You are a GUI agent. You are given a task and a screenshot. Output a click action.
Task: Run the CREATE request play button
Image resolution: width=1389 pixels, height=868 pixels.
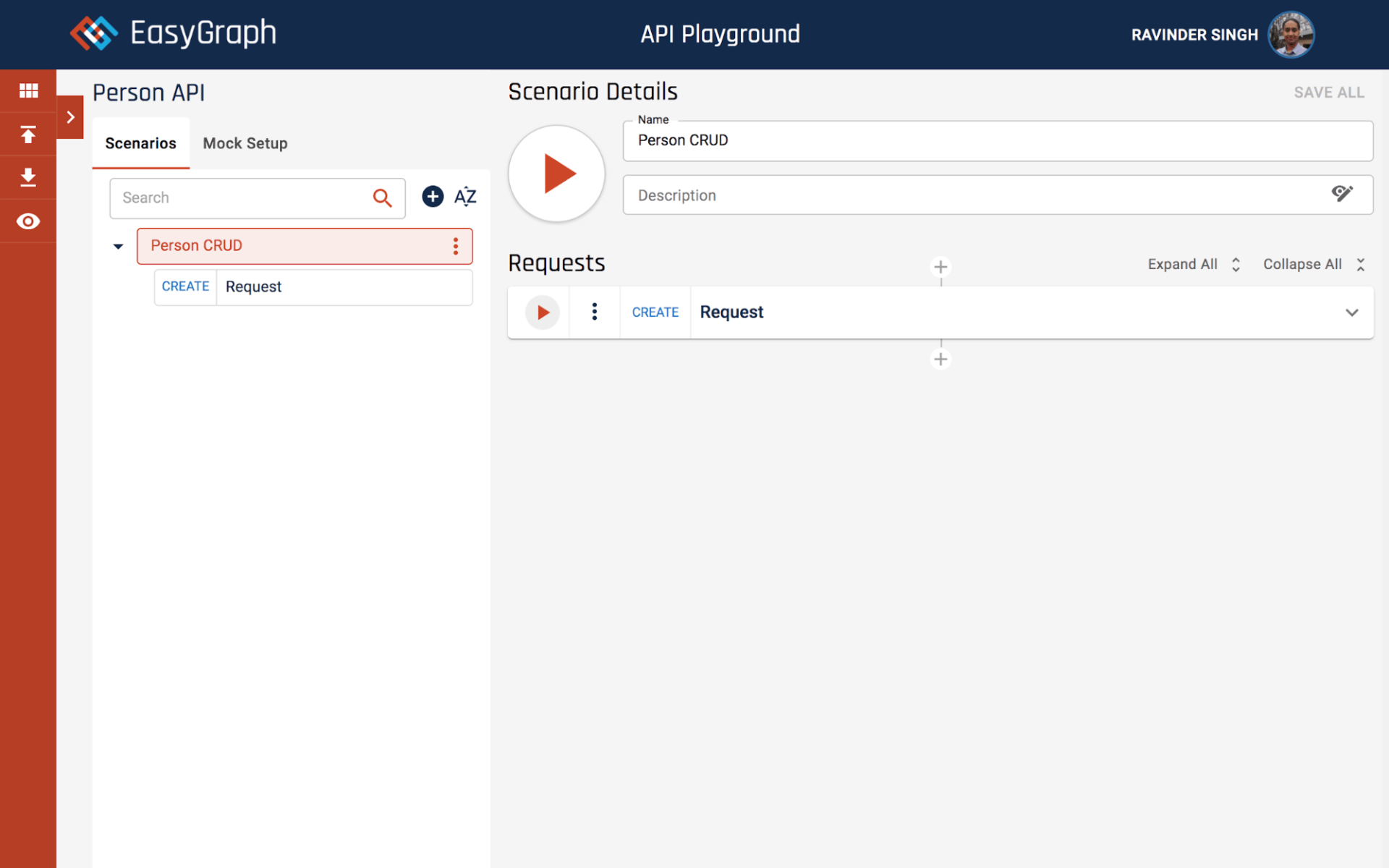click(x=543, y=312)
